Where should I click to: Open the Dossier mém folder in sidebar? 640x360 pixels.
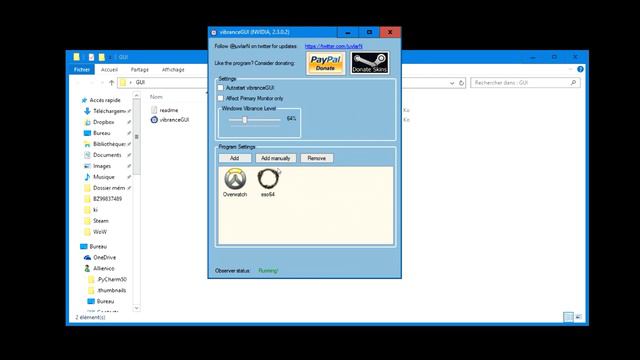coord(105,188)
